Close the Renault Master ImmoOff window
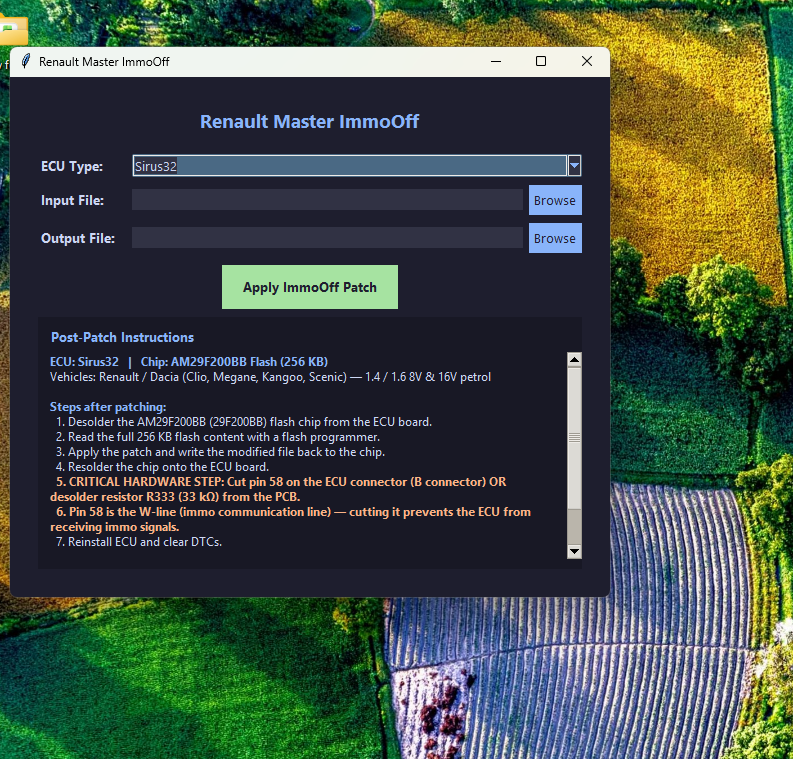The image size is (793, 759). (x=587, y=61)
